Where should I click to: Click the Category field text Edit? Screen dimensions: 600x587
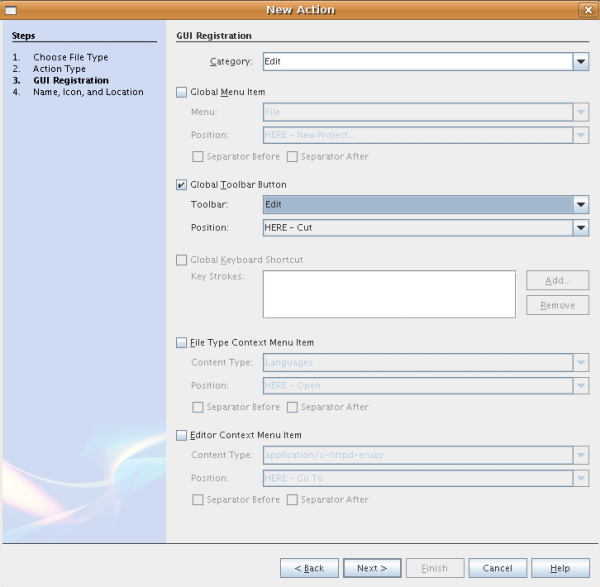pyautogui.click(x=272, y=62)
